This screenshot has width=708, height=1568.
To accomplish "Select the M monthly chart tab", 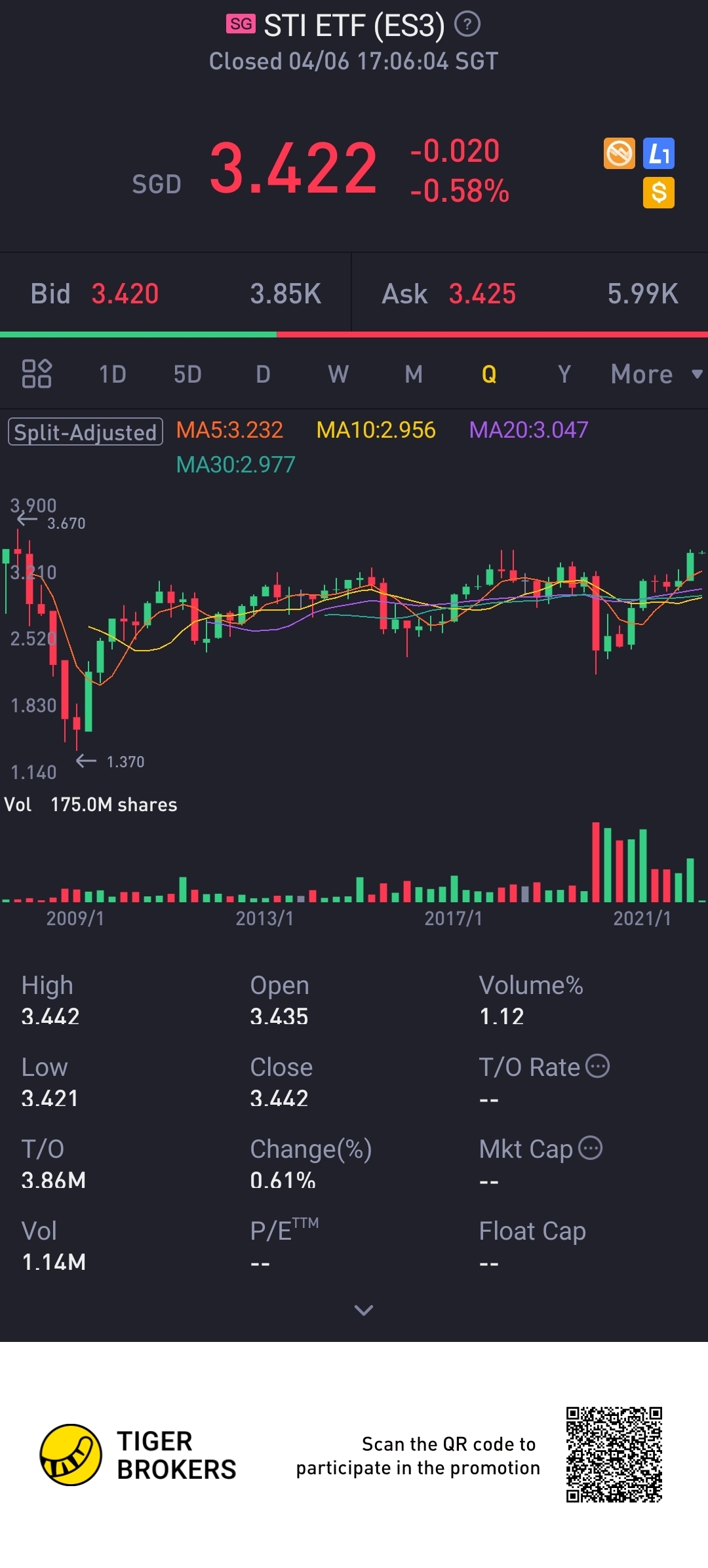I will click(x=414, y=374).
